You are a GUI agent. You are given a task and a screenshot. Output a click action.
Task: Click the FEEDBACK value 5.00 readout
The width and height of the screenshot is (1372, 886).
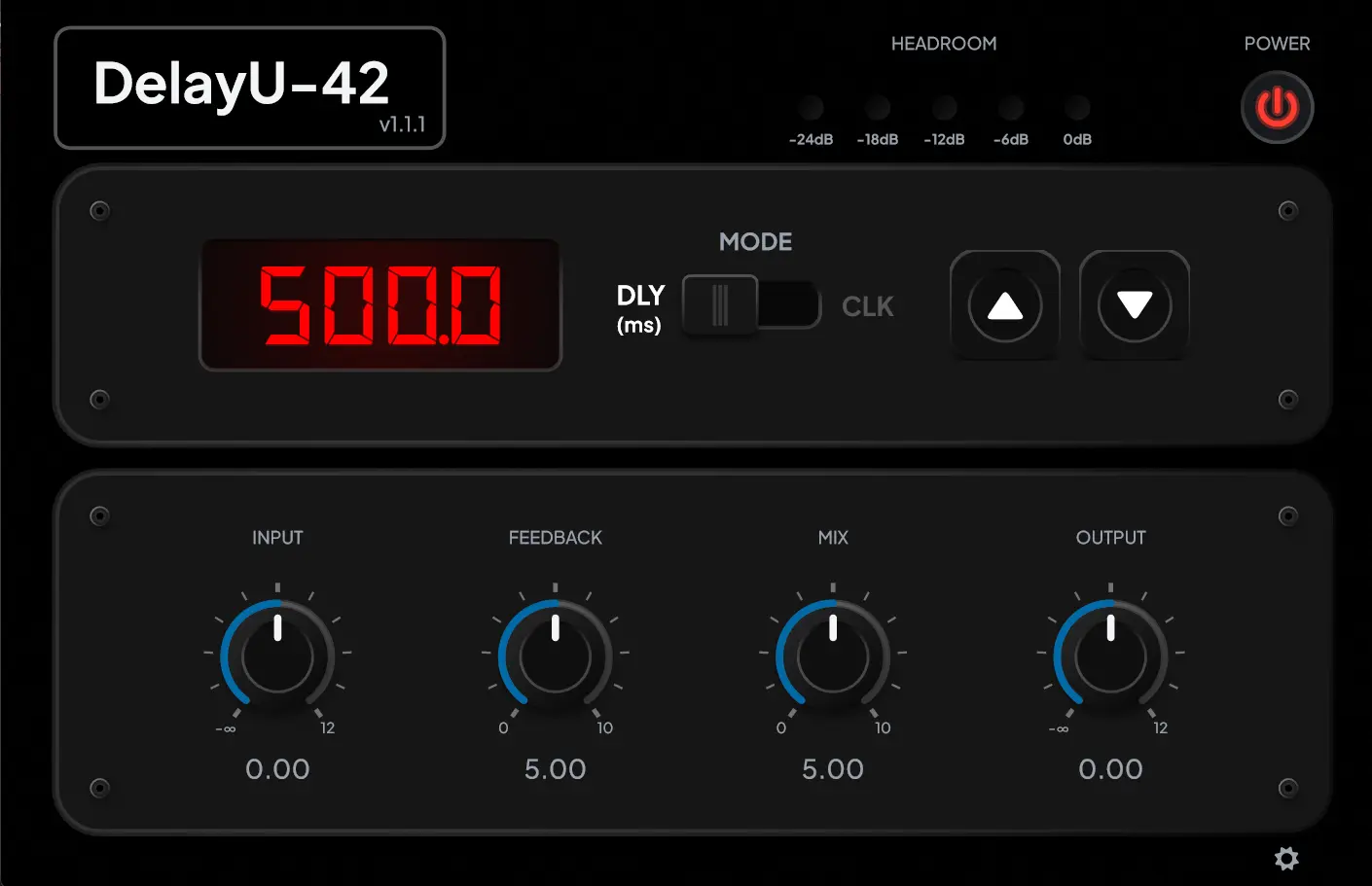pyautogui.click(x=556, y=769)
